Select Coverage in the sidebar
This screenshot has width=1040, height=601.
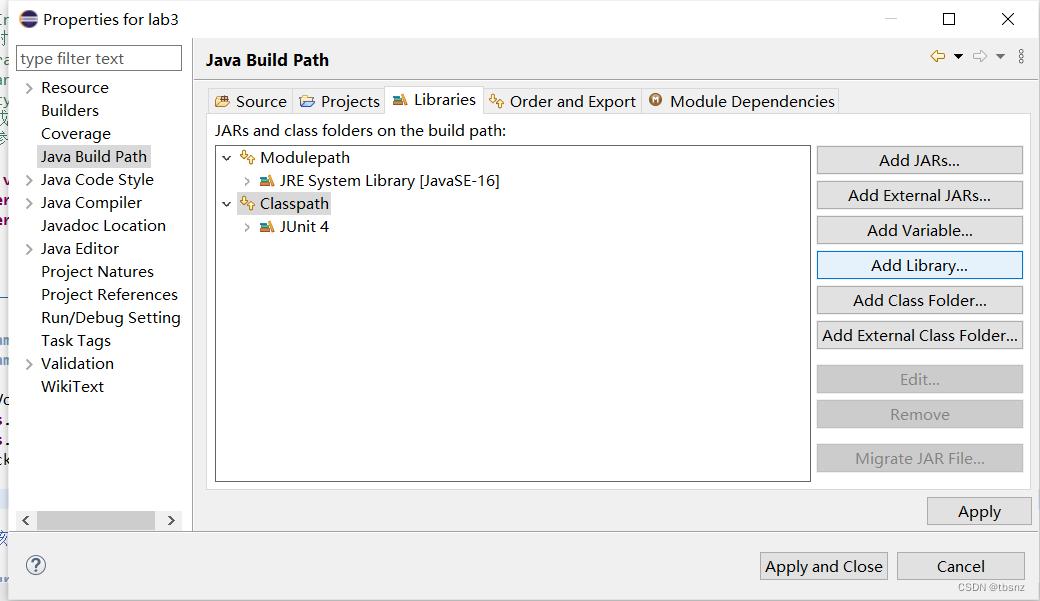tap(76, 134)
